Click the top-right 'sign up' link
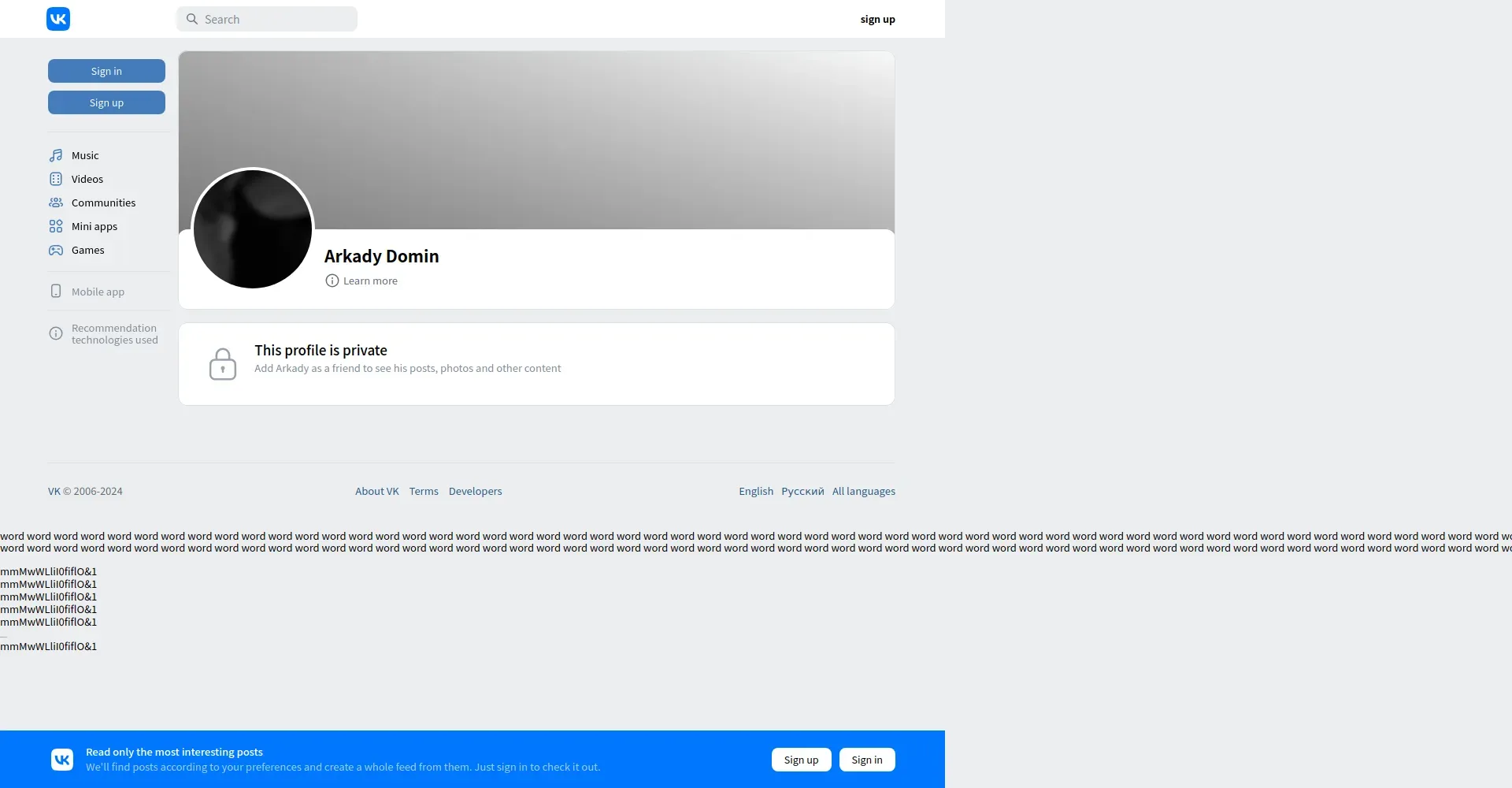1512x788 pixels. (877, 19)
